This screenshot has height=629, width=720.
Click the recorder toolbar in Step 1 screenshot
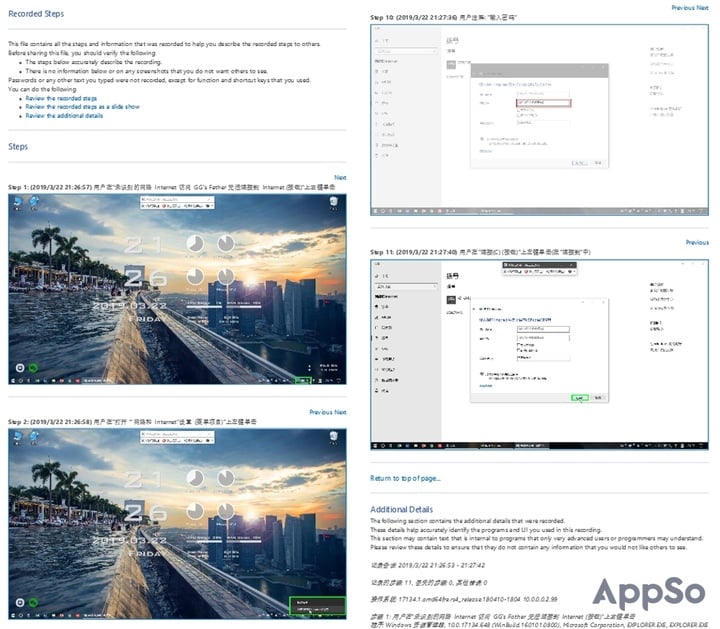pos(178,200)
